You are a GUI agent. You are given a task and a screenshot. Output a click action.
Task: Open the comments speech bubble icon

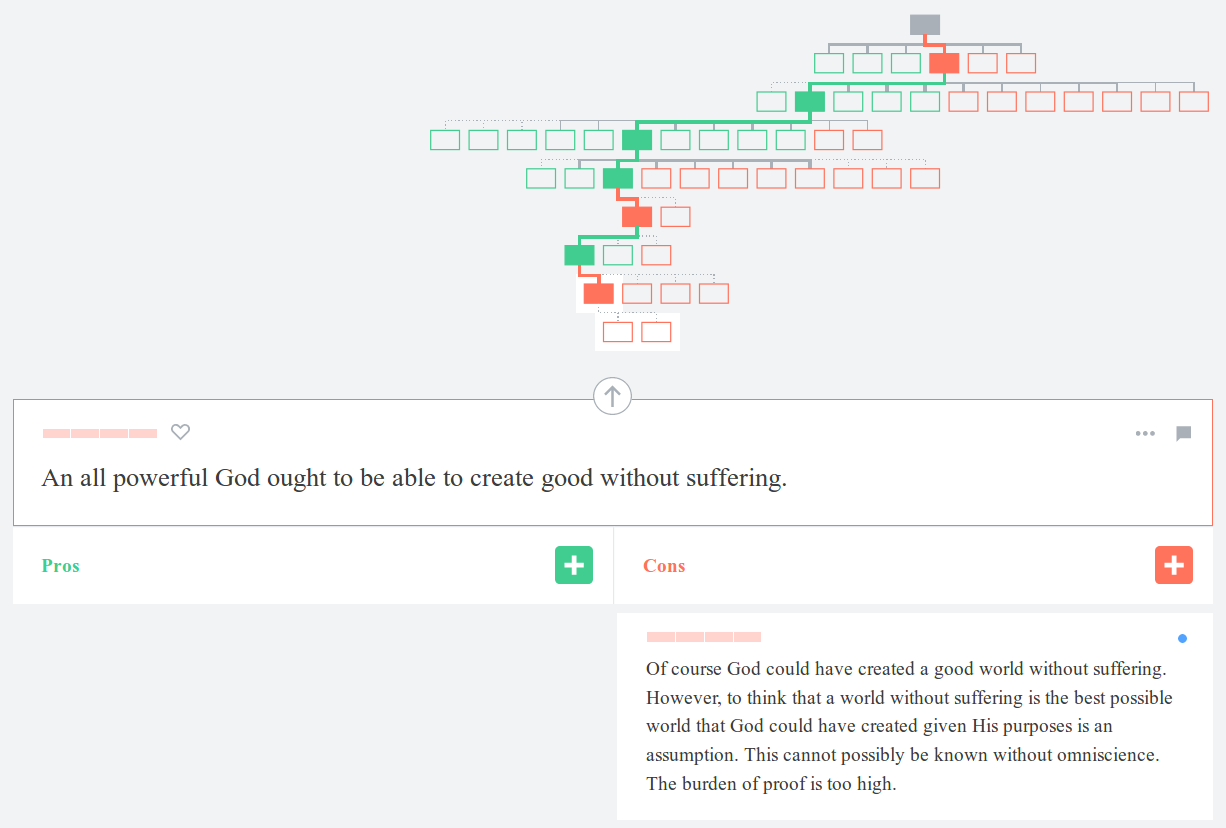coord(1183,433)
